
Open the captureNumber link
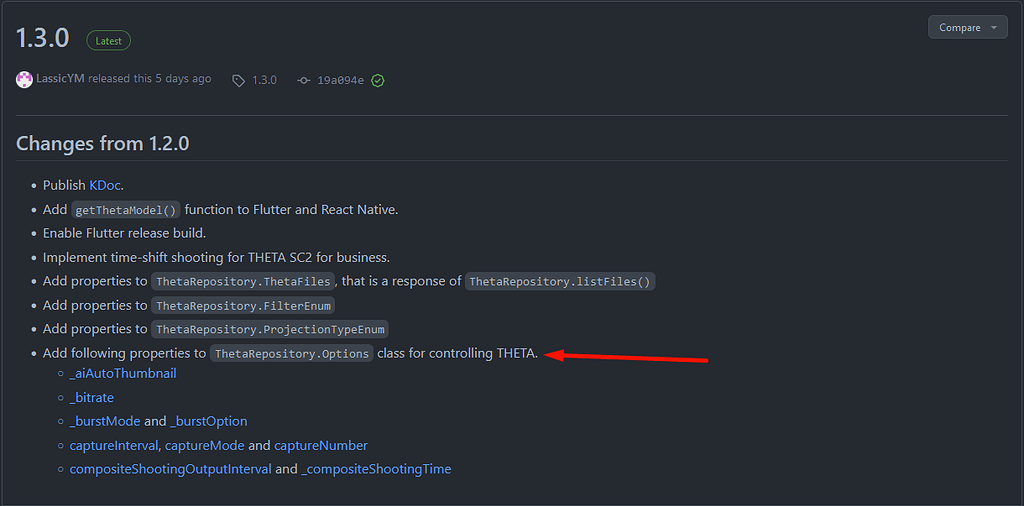(x=321, y=446)
